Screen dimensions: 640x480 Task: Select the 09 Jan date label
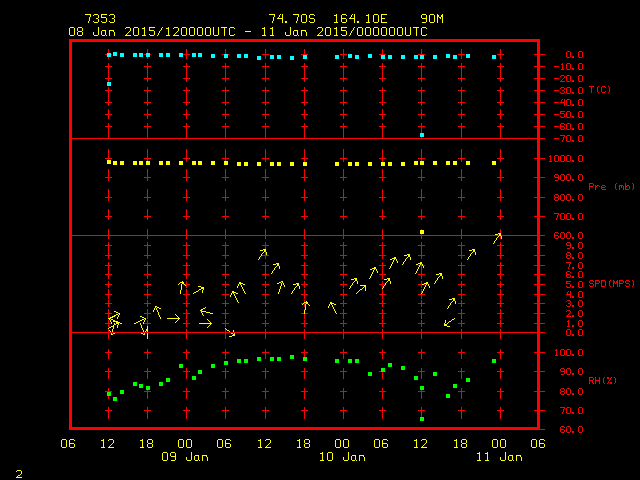[185, 457]
